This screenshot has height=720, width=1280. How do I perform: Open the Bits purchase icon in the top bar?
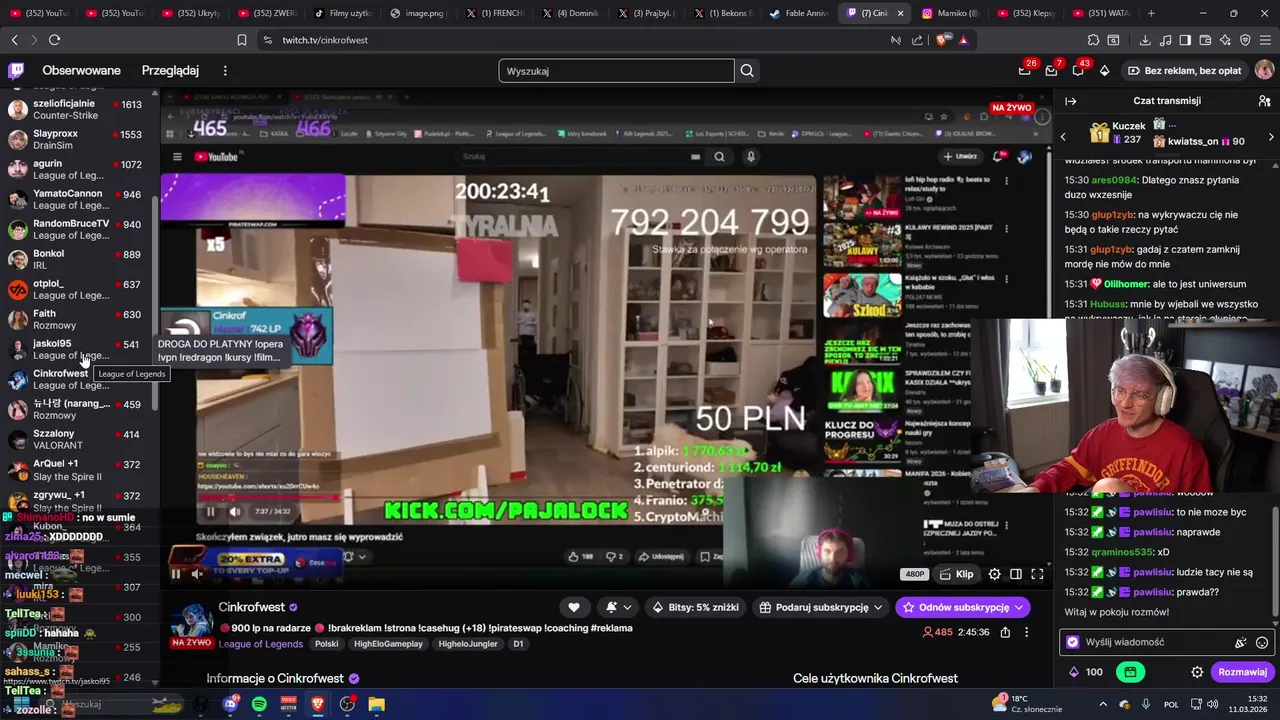coord(1104,70)
